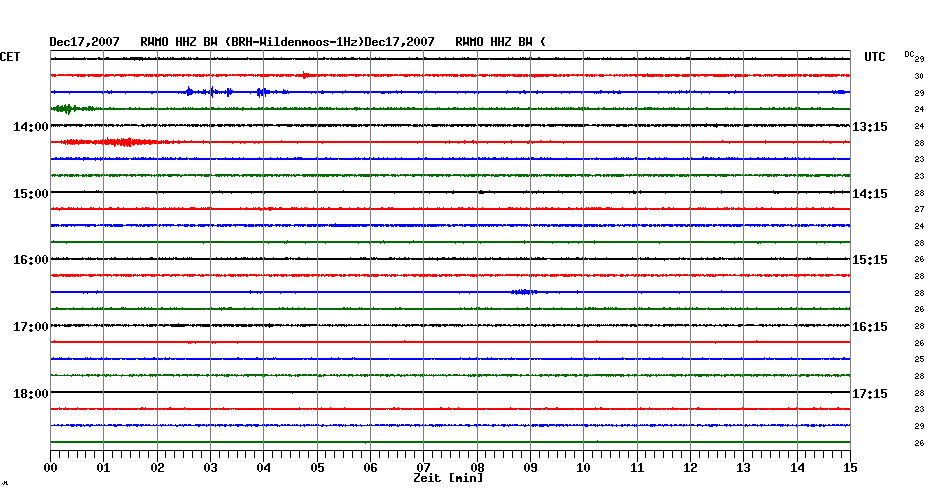Image resolution: width=930 pixels, height=494 pixels.
Task: Click the blue seismic event near minute 09
Action: (524, 292)
